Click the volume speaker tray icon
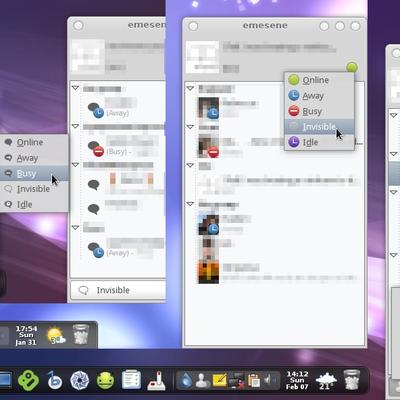400x400 pixels. click(x=270, y=380)
